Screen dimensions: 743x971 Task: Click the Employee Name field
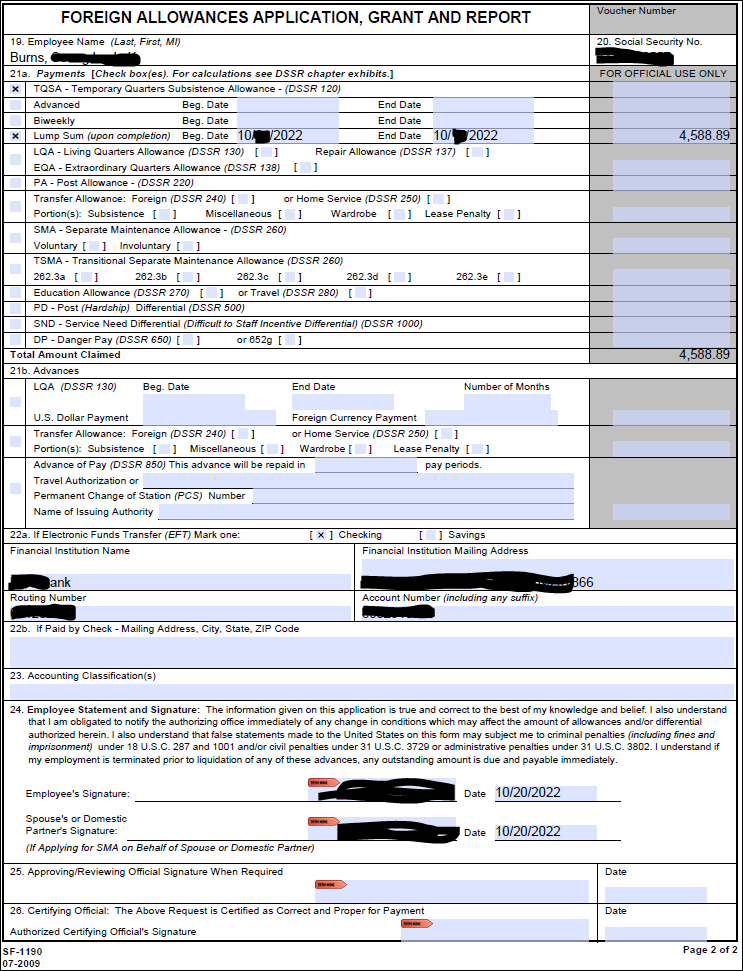[296, 58]
